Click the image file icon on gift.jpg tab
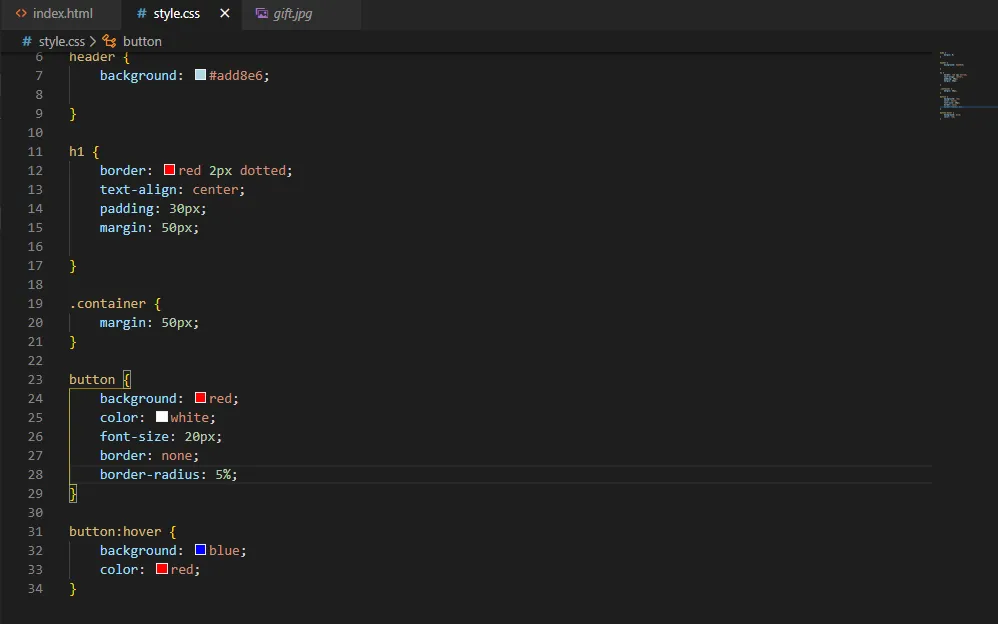 coord(262,13)
